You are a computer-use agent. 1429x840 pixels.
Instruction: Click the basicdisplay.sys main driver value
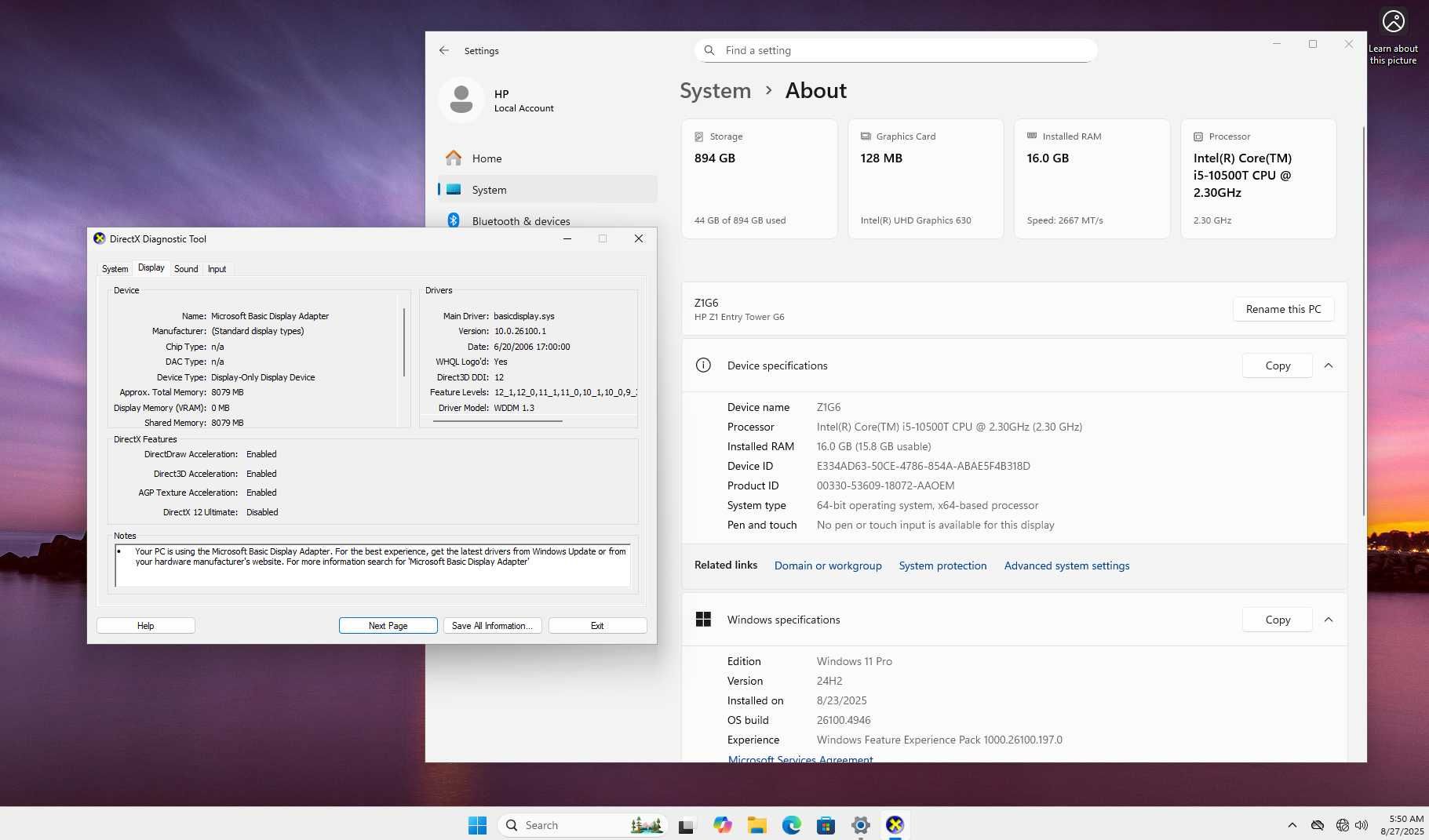pos(524,316)
